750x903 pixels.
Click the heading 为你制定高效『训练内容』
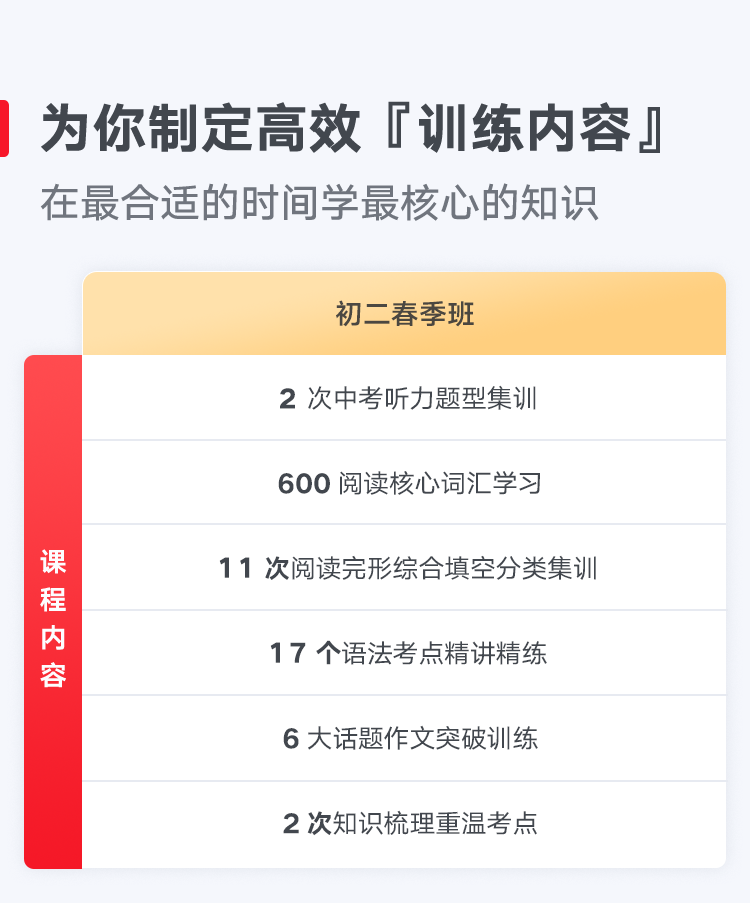(353, 129)
